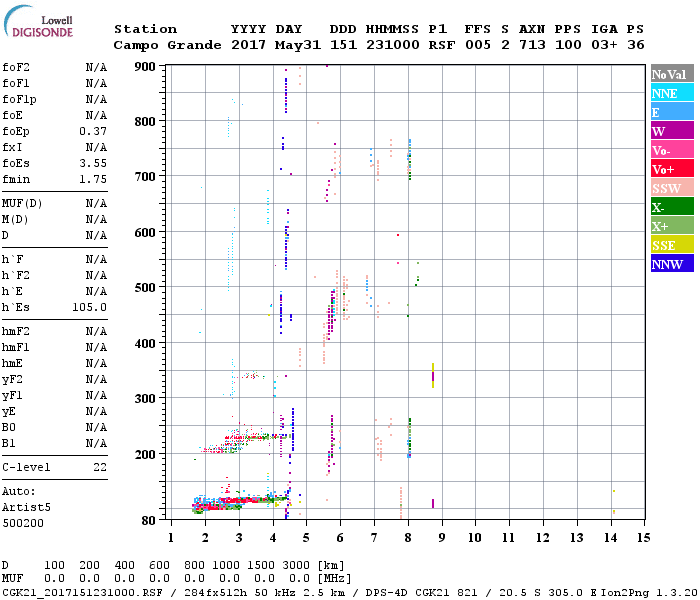Select the NoVal gray legend swatch
Image resolution: width=700 pixels, height=600 pixels.
(672, 74)
